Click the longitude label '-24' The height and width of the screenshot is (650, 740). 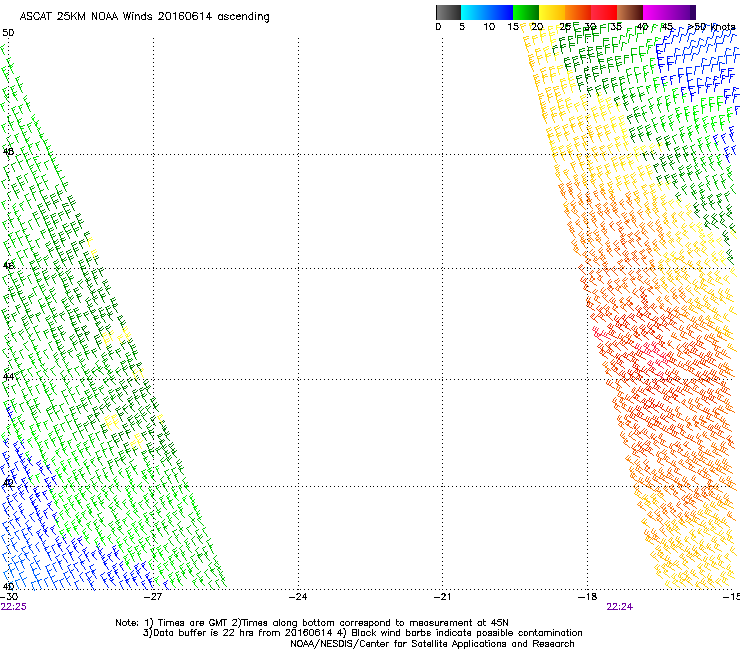pos(298,597)
